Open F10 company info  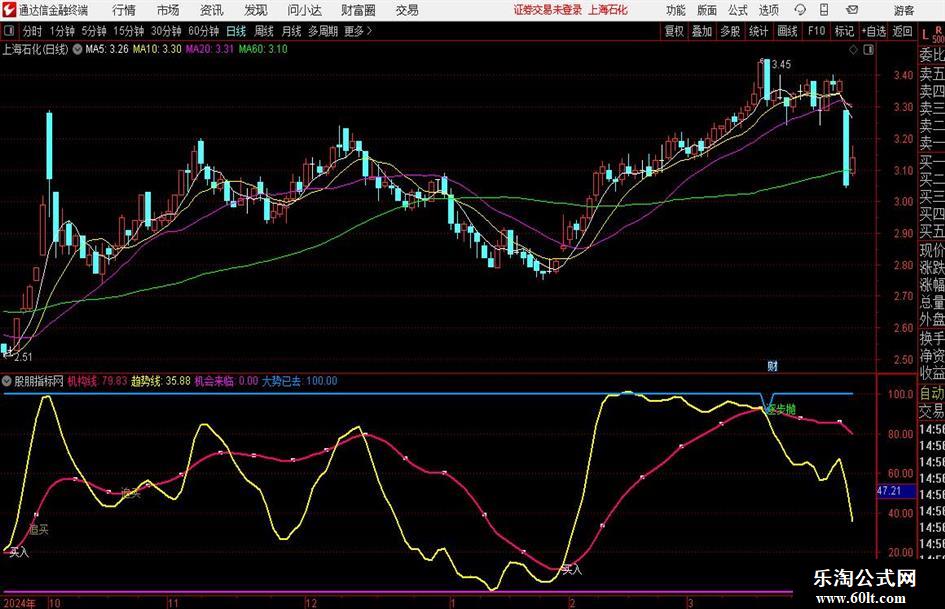click(816, 31)
